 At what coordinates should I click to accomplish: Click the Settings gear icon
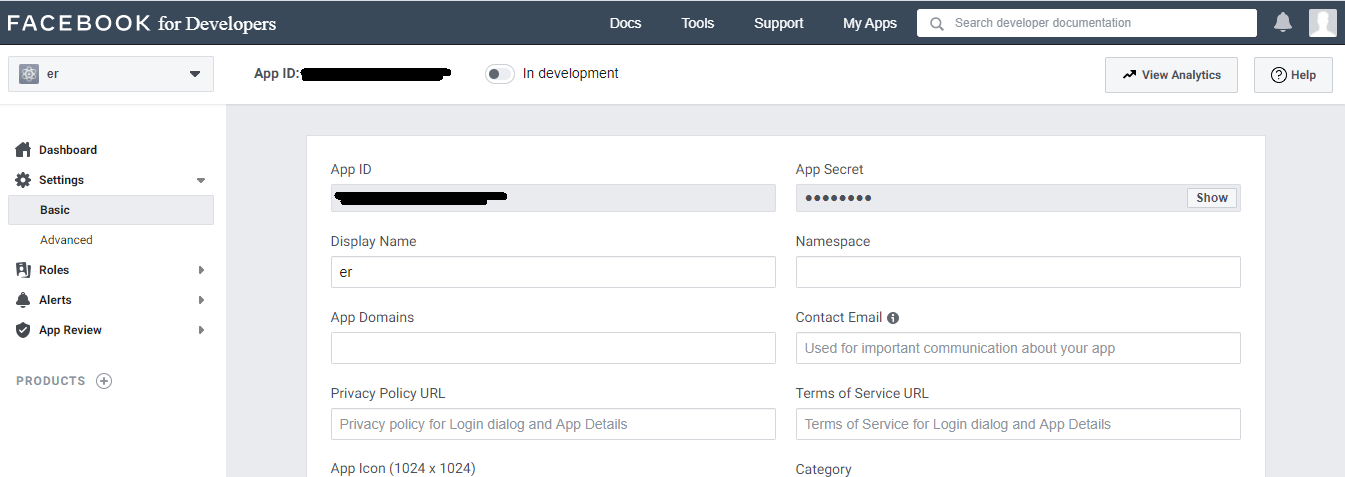pyautogui.click(x=24, y=180)
